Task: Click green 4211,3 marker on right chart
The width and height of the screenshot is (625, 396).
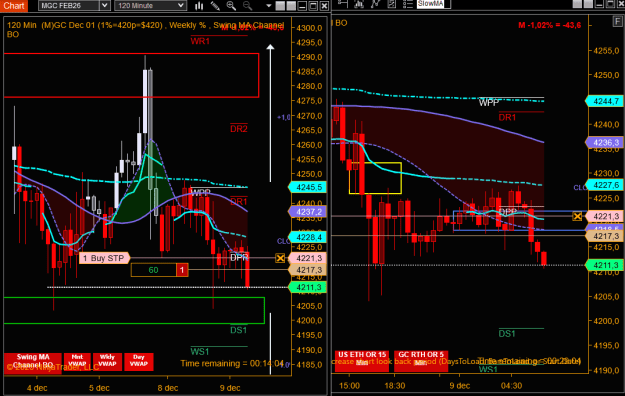Action: tap(605, 265)
